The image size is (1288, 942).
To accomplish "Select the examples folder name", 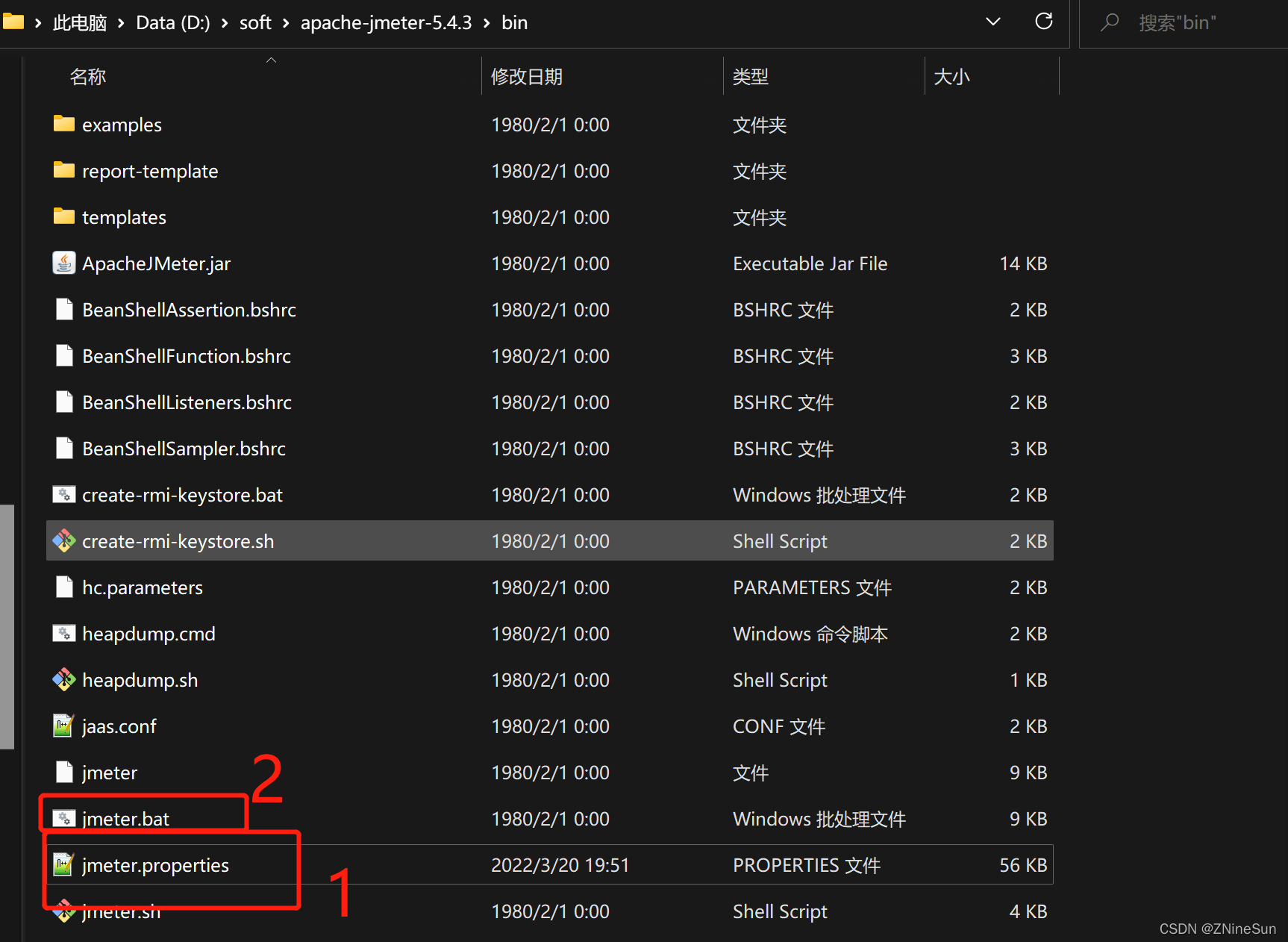I will pyautogui.click(x=122, y=125).
